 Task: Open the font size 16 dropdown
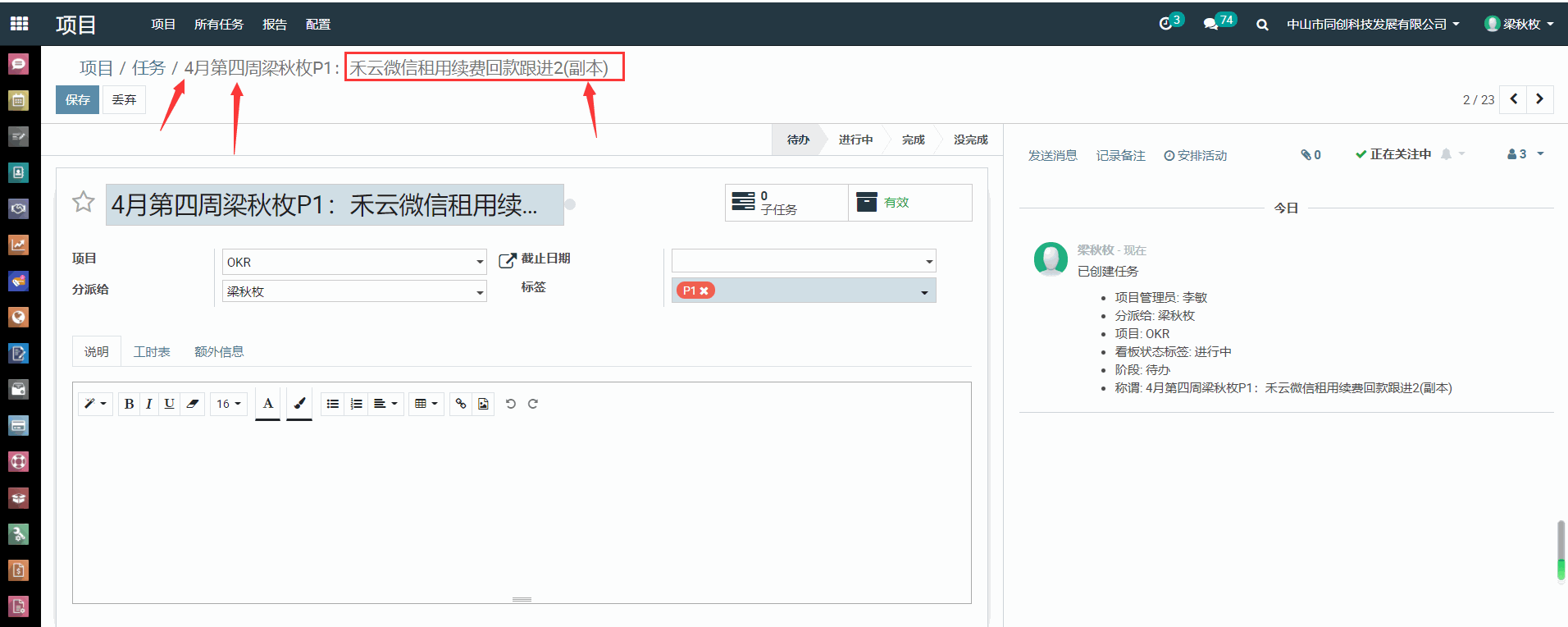click(228, 404)
